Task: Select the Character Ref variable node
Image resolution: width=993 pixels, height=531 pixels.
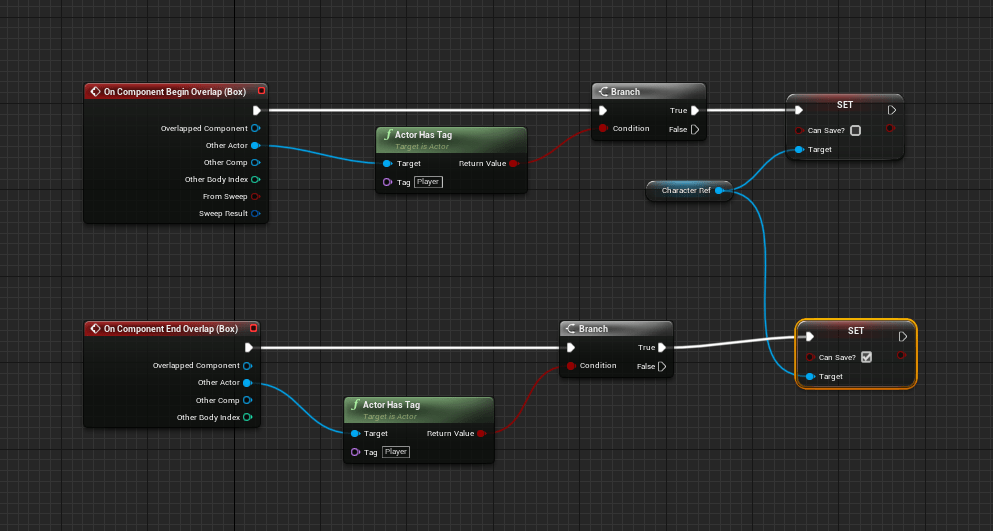Action: tap(684, 190)
